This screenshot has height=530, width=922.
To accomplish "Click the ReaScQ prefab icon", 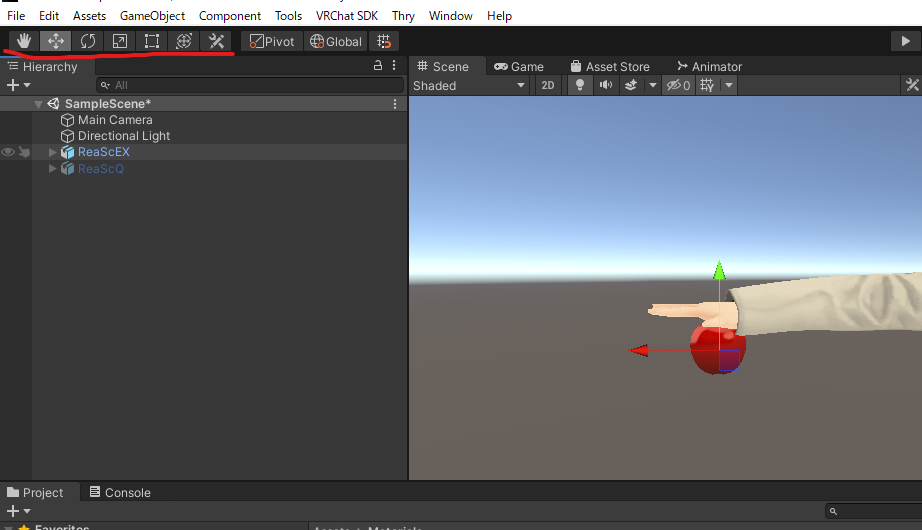I will (68, 169).
